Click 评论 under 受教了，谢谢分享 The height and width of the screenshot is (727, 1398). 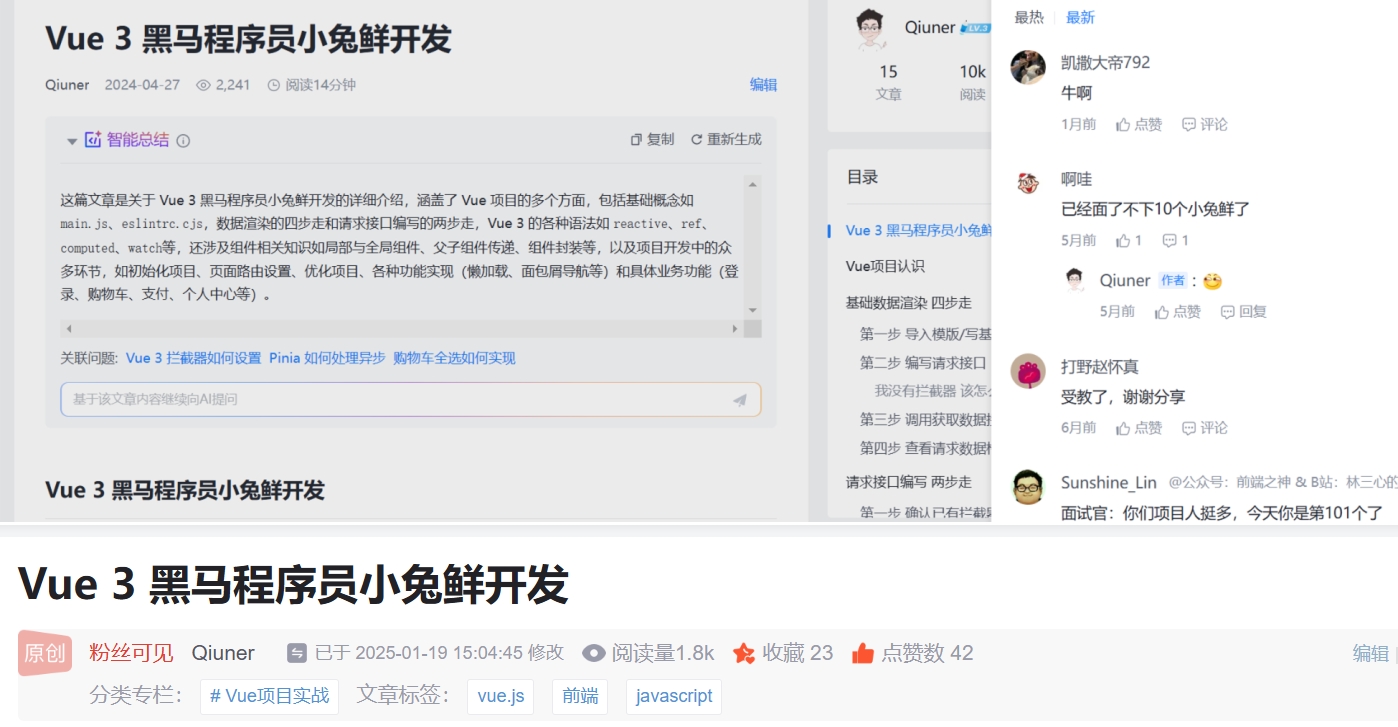tap(1204, 428)
